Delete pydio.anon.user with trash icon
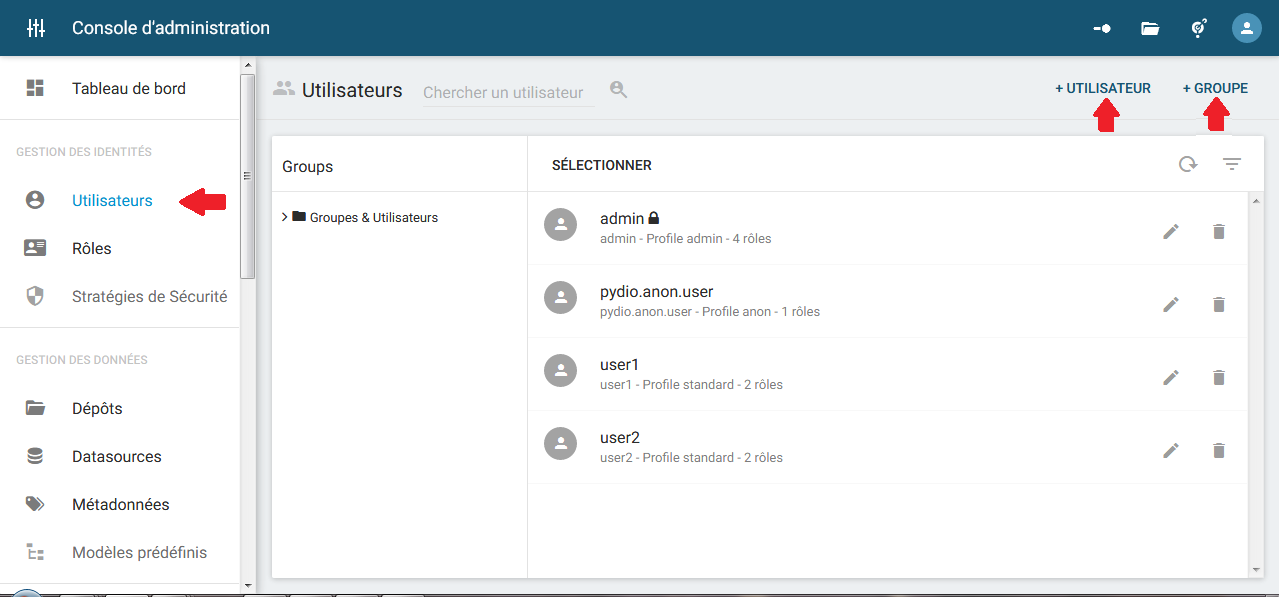The image size is (1279, 597). (x=1218, y=305)
